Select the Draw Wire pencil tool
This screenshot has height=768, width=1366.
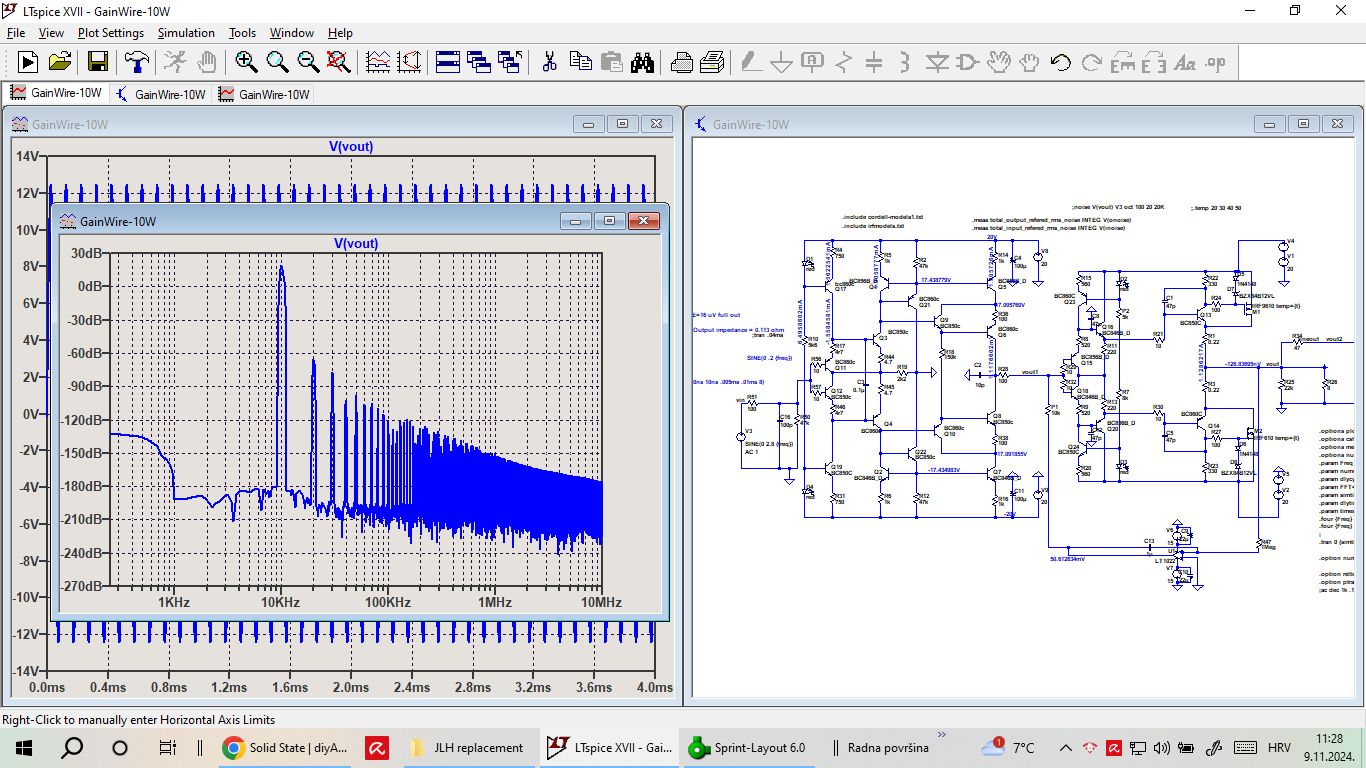coord(750,62)
